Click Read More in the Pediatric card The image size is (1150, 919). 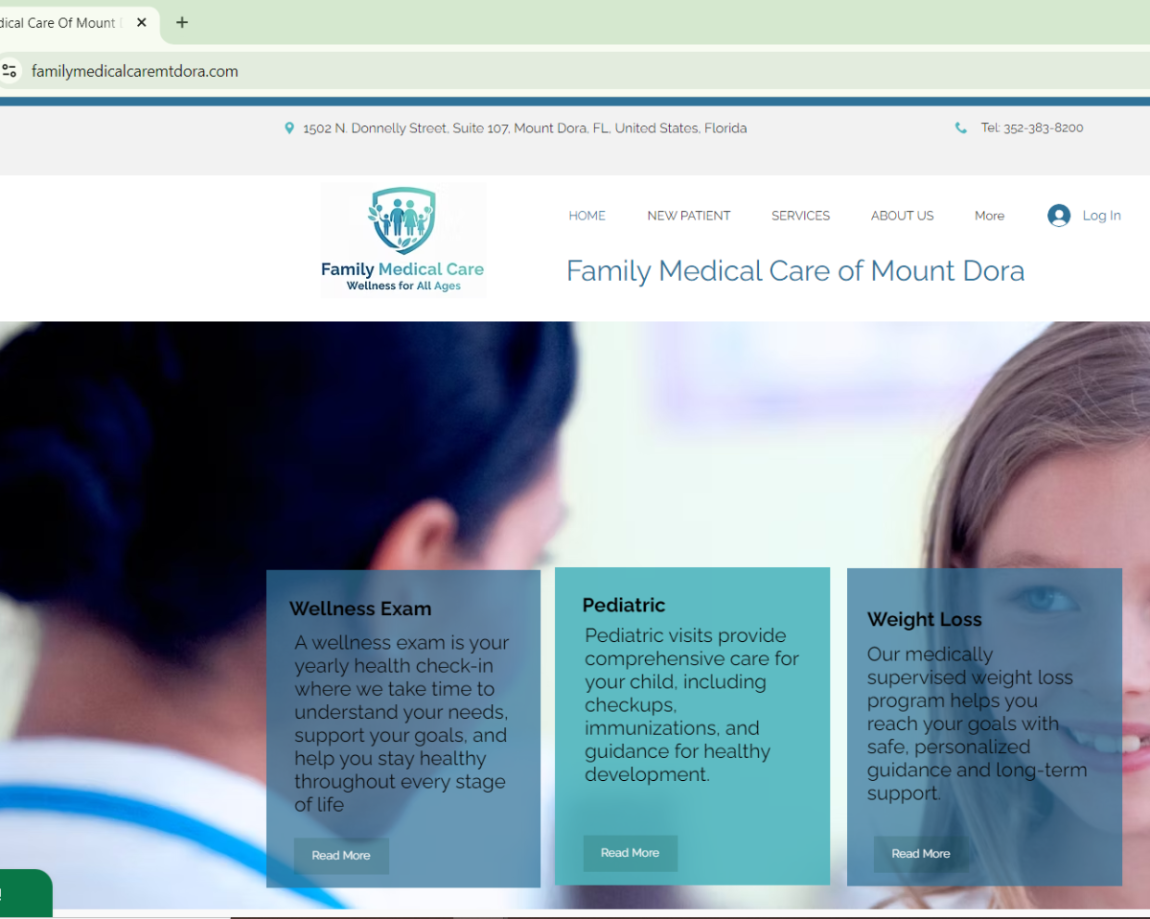click(630, 853)
